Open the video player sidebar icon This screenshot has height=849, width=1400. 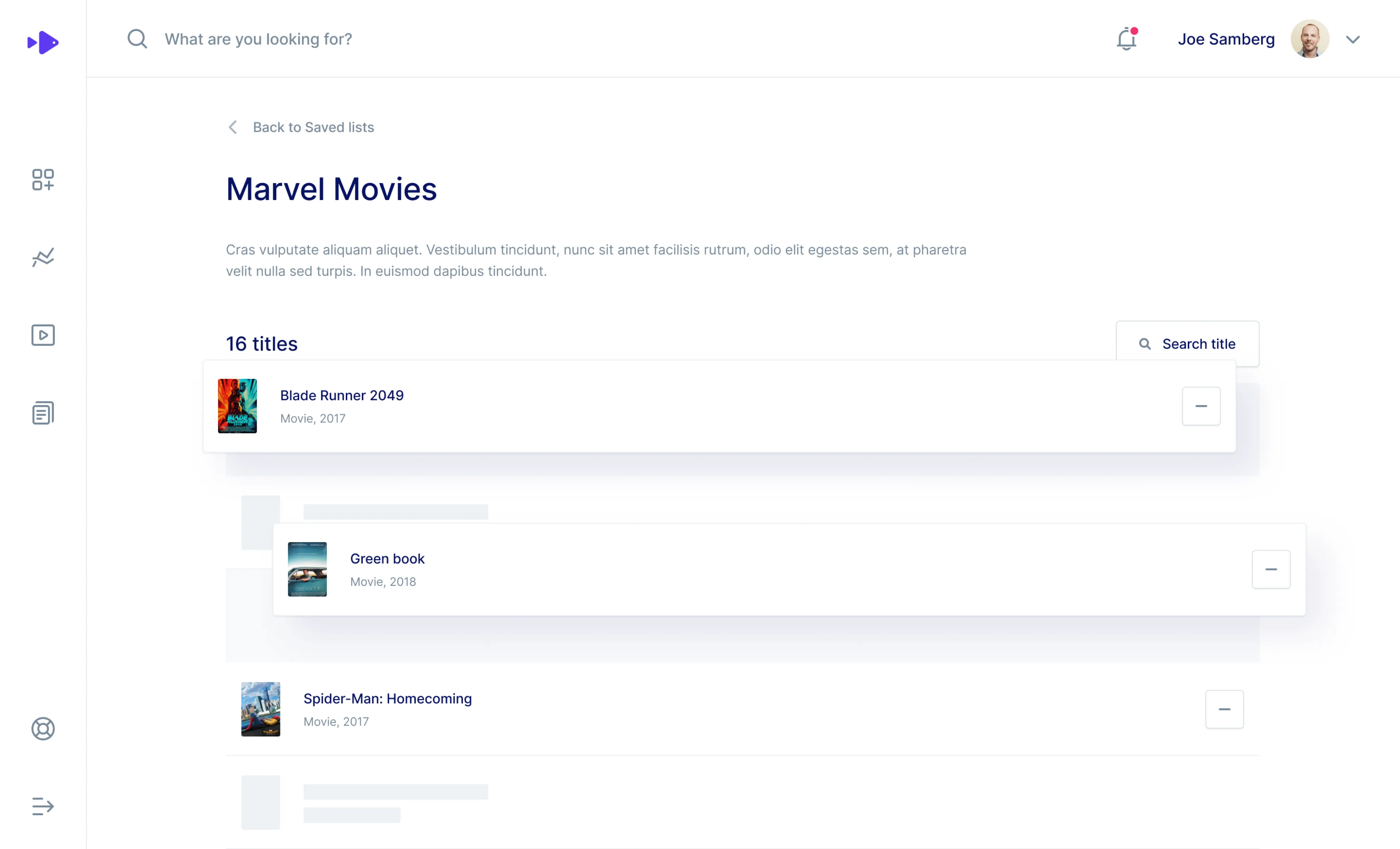(42, 335)
